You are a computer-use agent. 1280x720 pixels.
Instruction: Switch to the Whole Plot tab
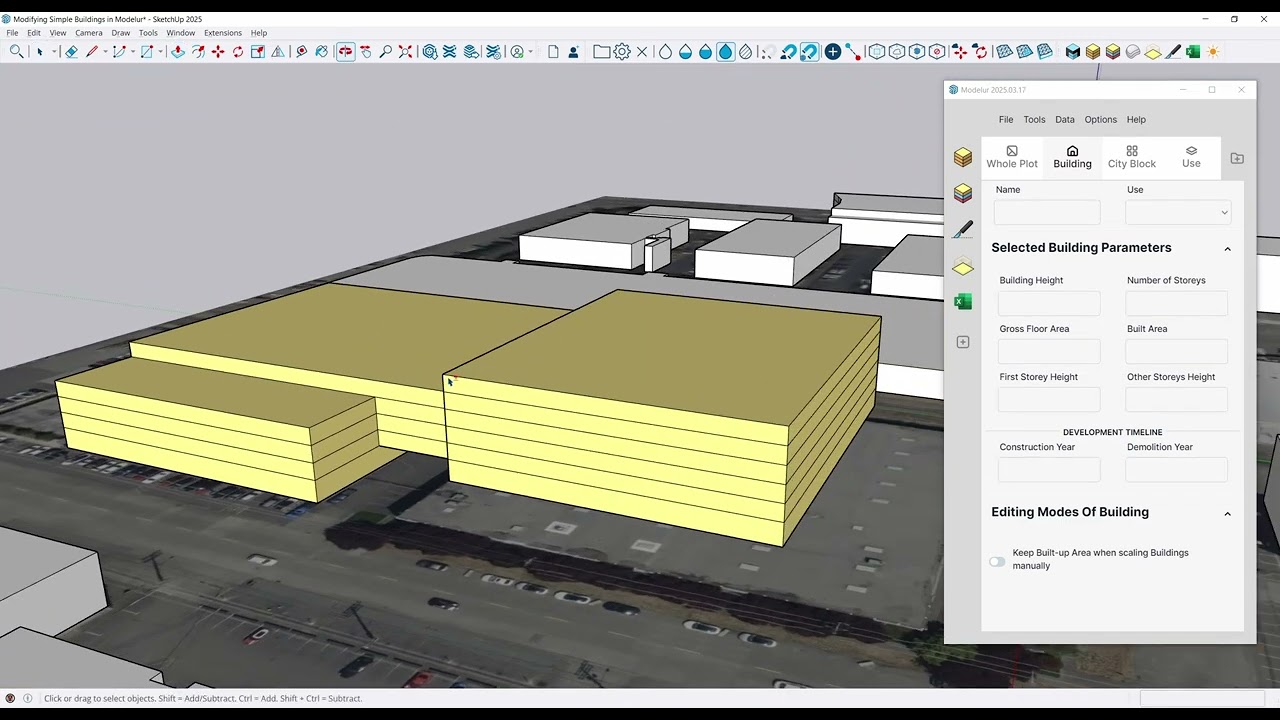(1012, 158)
